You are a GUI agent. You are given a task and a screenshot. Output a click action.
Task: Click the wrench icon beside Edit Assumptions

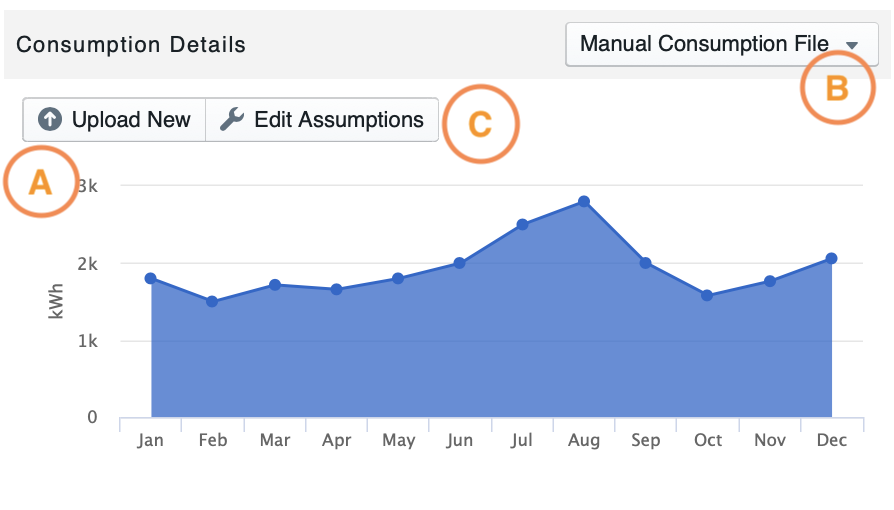[x=231, y=120]
